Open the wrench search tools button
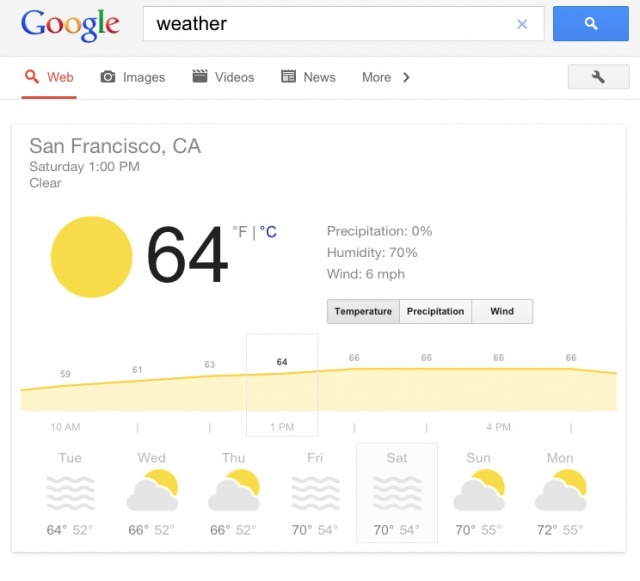 598,77
